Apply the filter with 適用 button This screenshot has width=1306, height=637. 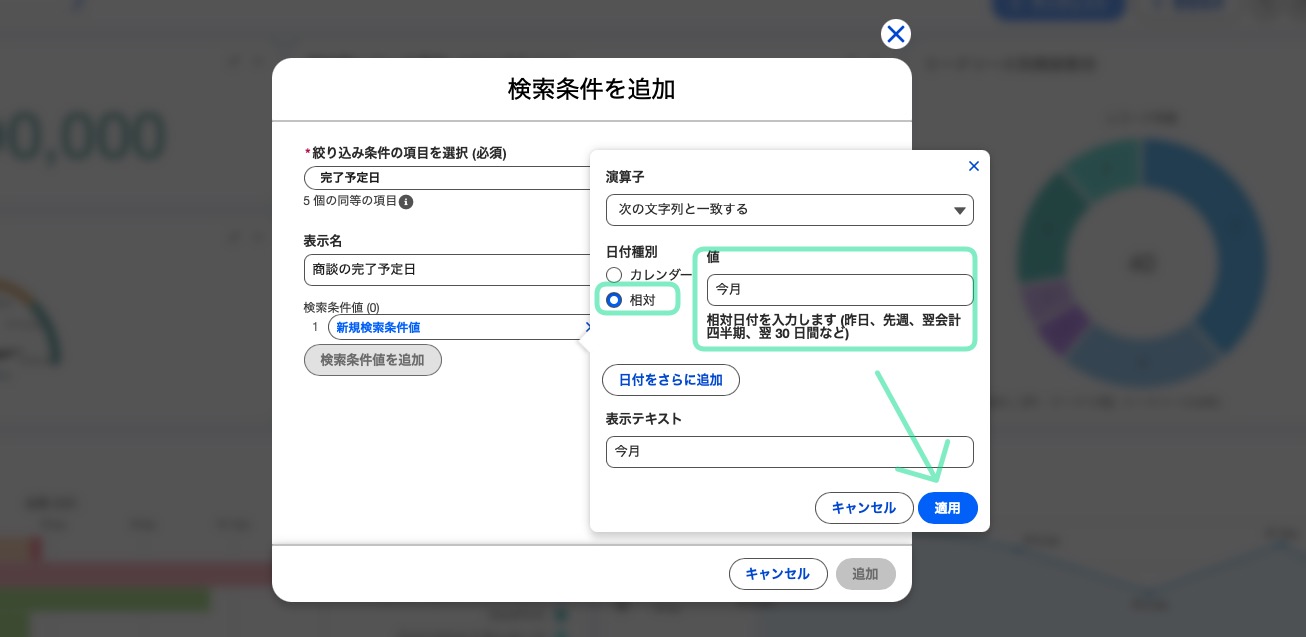click(x=948, y=508)
